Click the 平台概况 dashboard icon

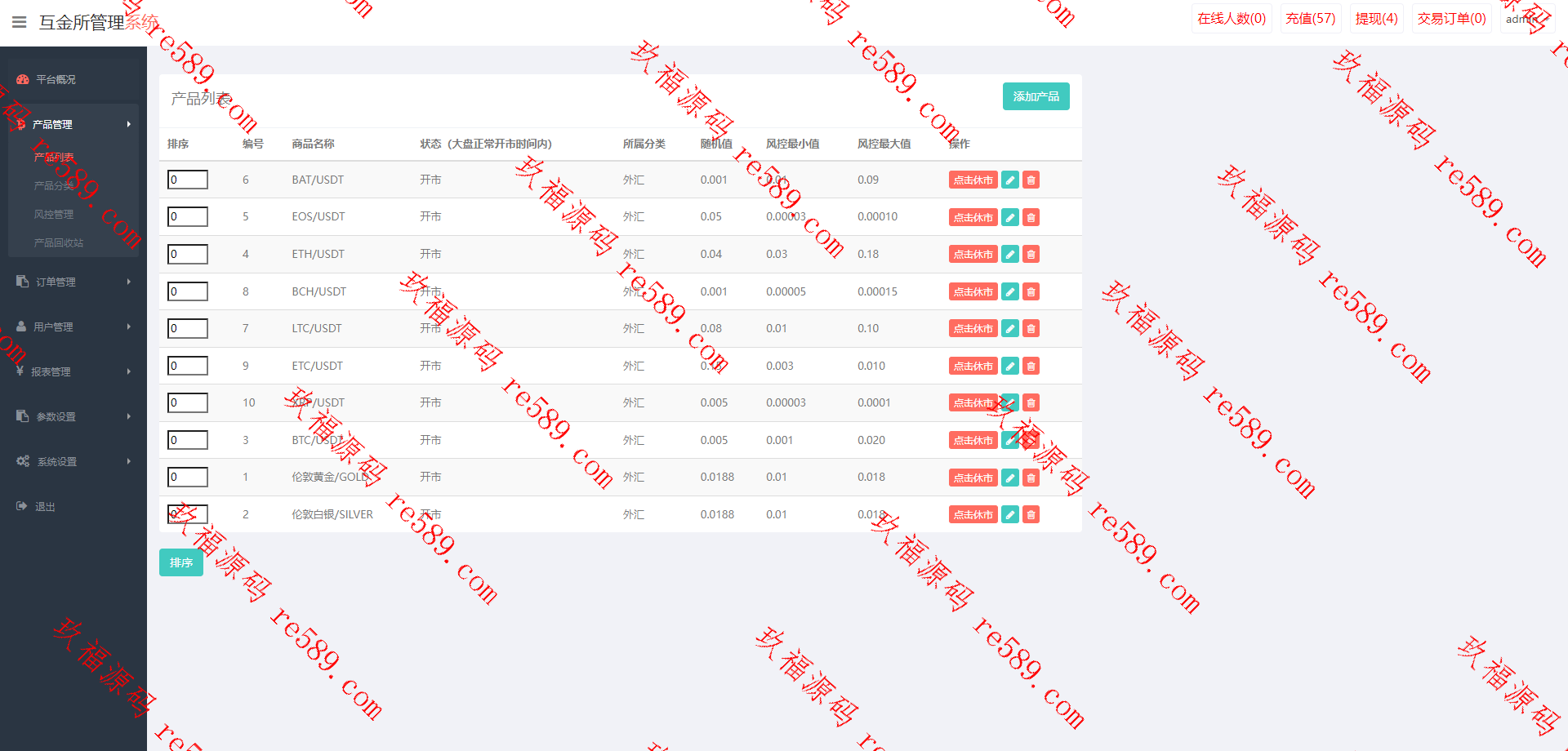23,79
